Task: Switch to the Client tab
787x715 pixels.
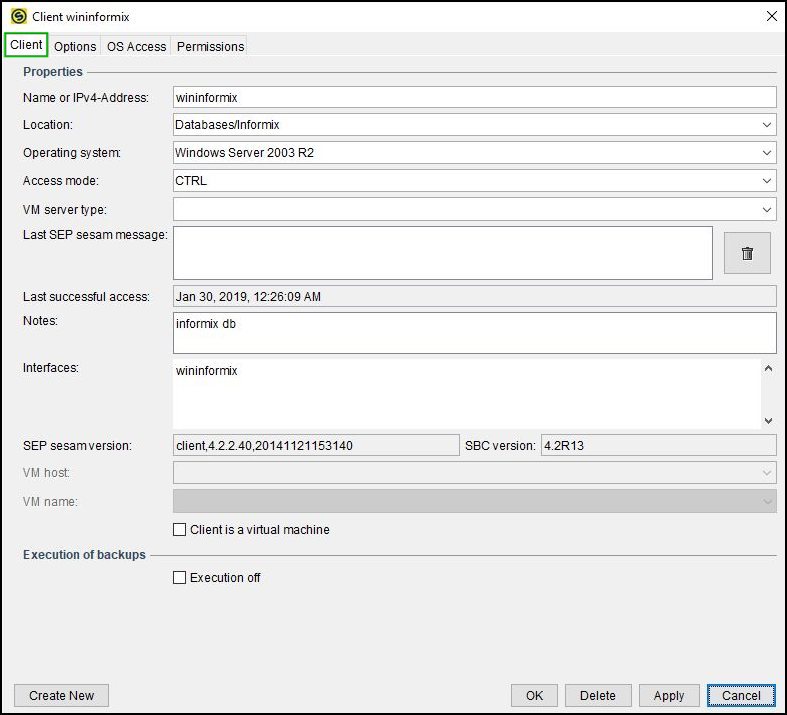Action: tap(26, 45)
